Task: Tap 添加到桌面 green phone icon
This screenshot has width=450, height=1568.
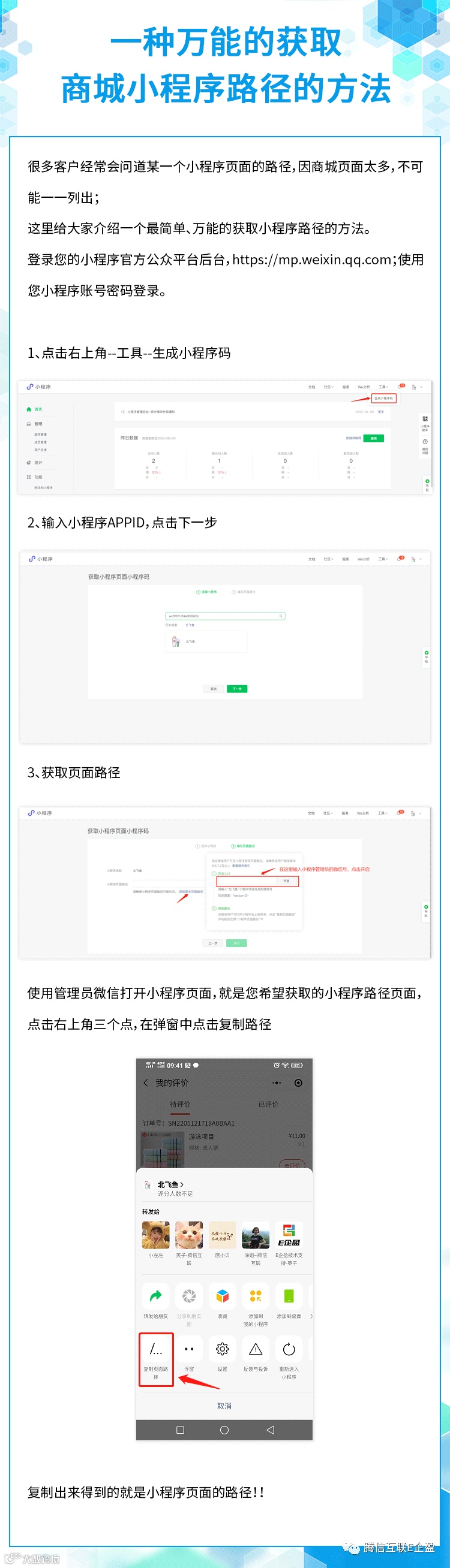Action: pos(289,1296)
